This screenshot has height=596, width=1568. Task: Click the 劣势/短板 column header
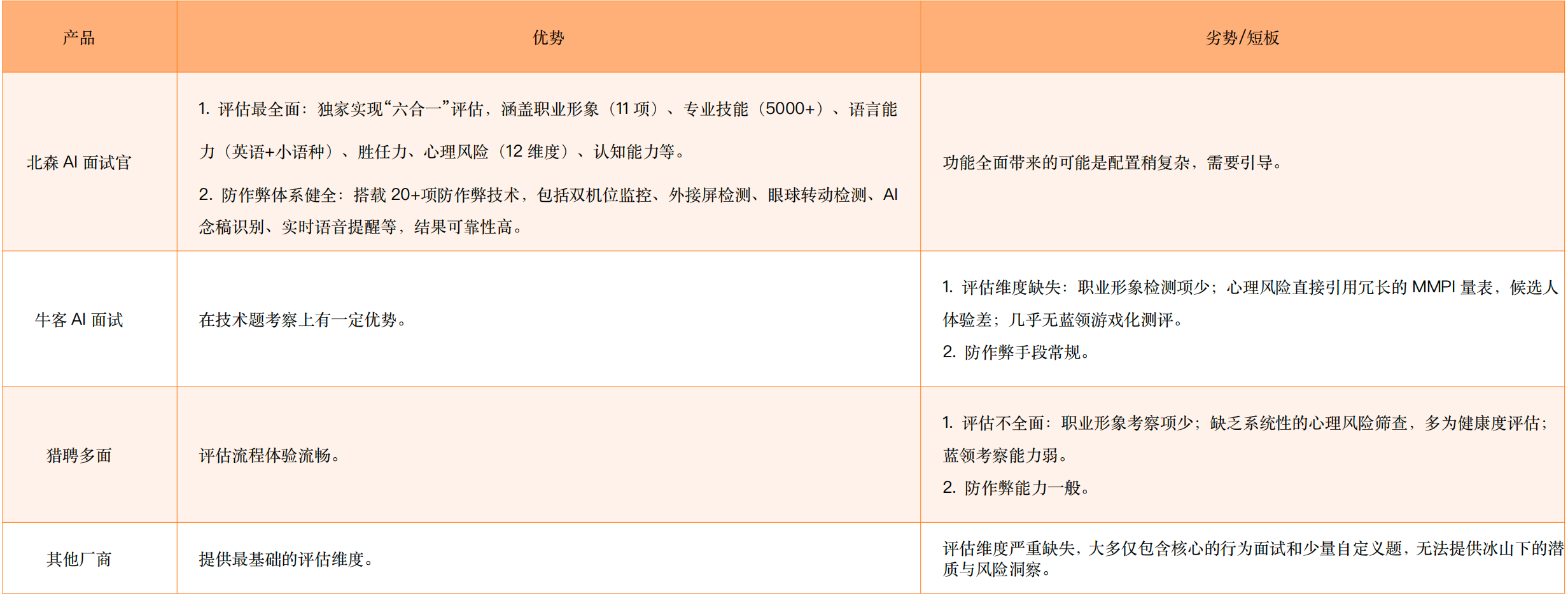pyautogui.click(x=1242, y=37)
